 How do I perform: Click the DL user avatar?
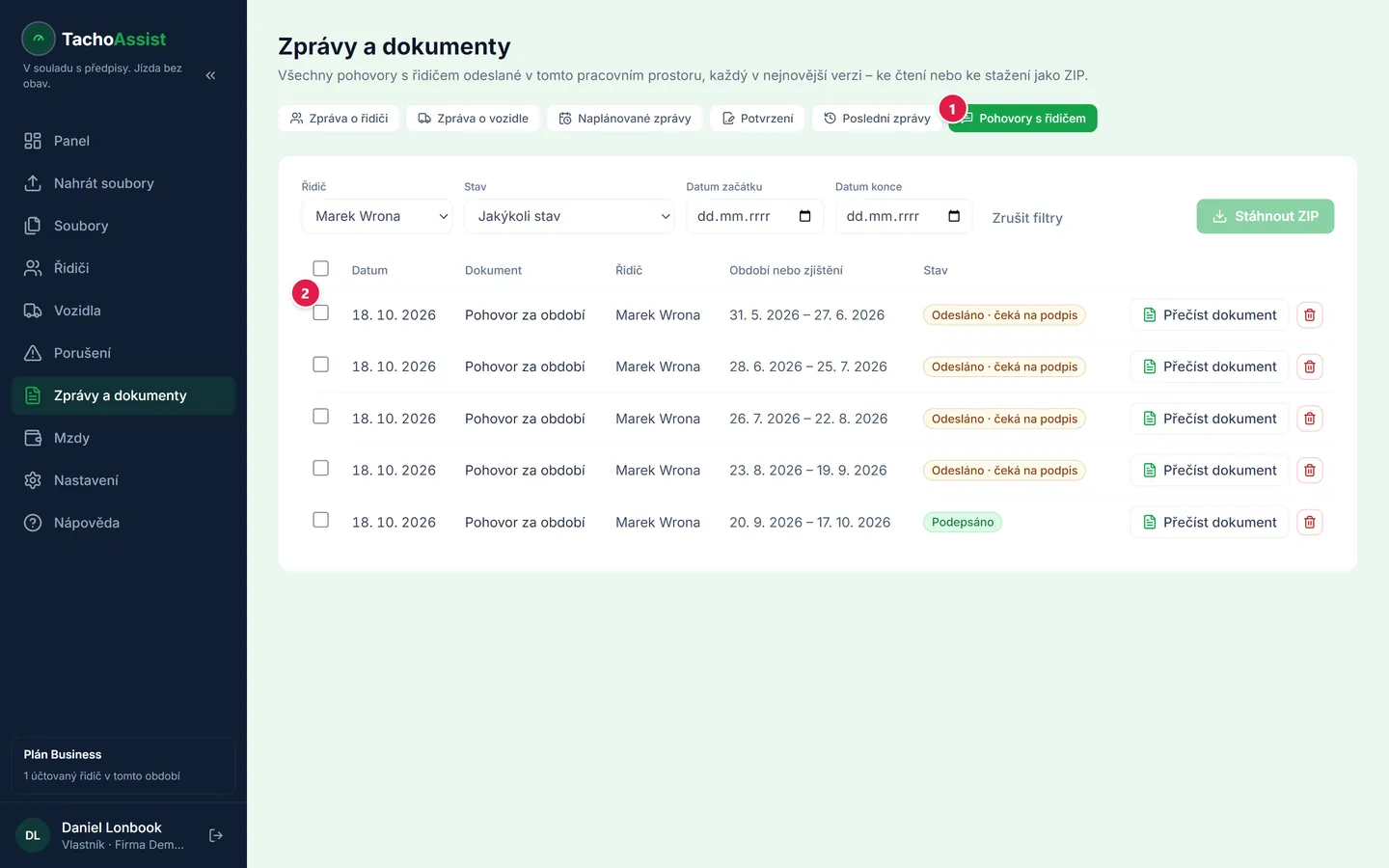click(33, 835)
